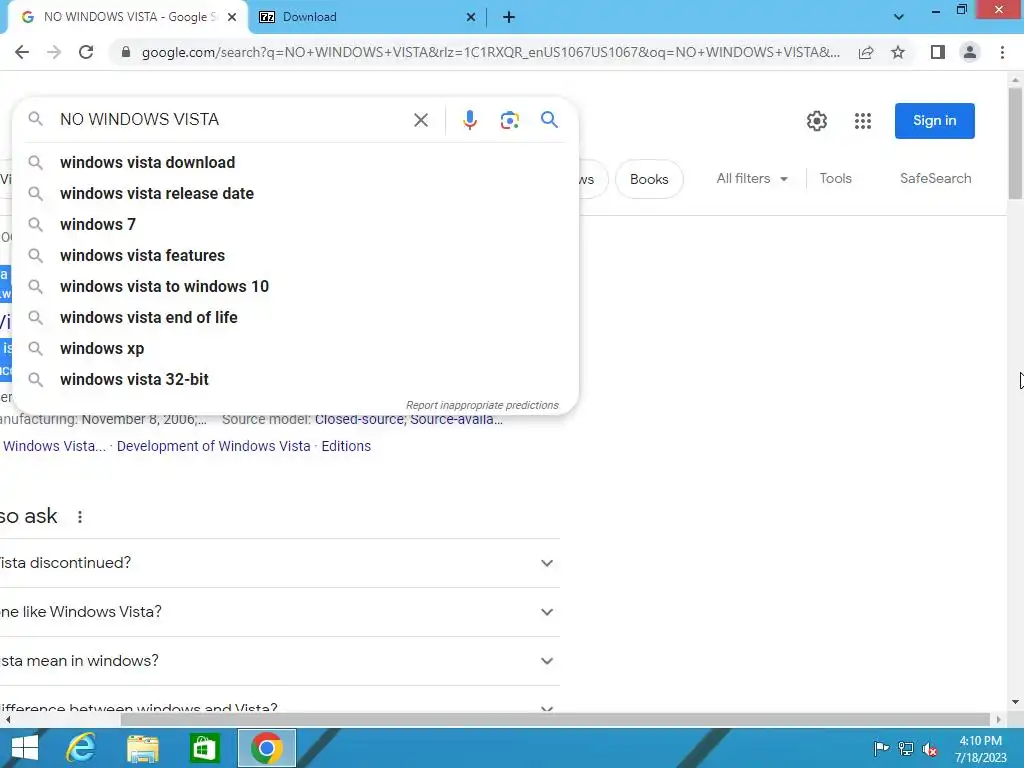Viewport: 1024px width, 768px height.
Task: Choose suggestion windows xp
Action: click(295, 349)
